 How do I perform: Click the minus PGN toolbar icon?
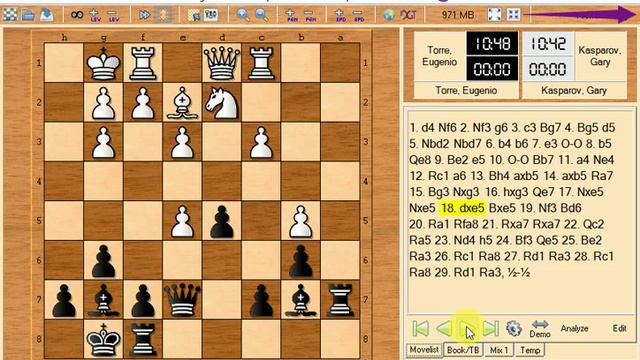click(x=310, y=15)
